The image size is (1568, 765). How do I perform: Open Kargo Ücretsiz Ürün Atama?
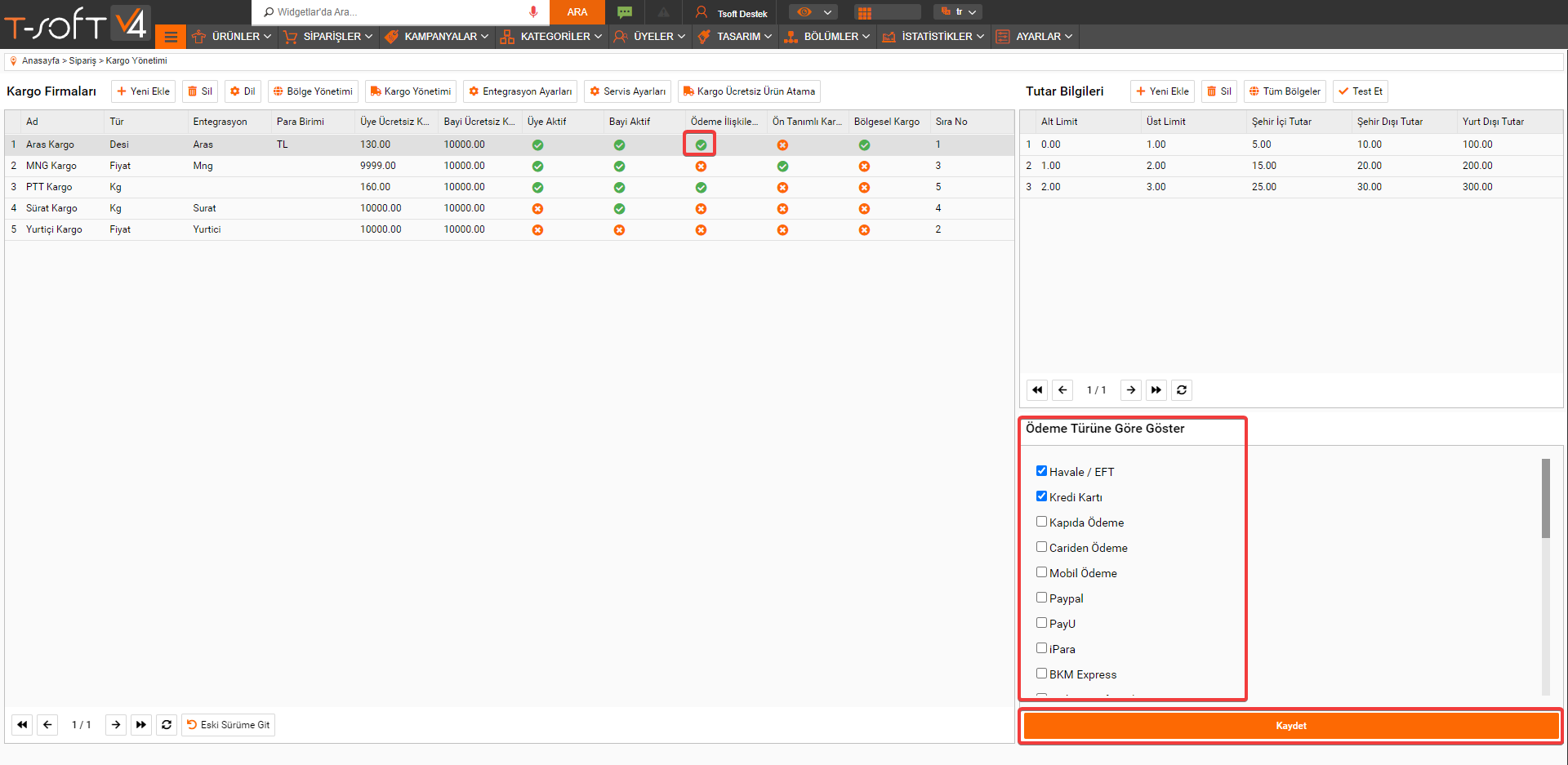[749, 91]
